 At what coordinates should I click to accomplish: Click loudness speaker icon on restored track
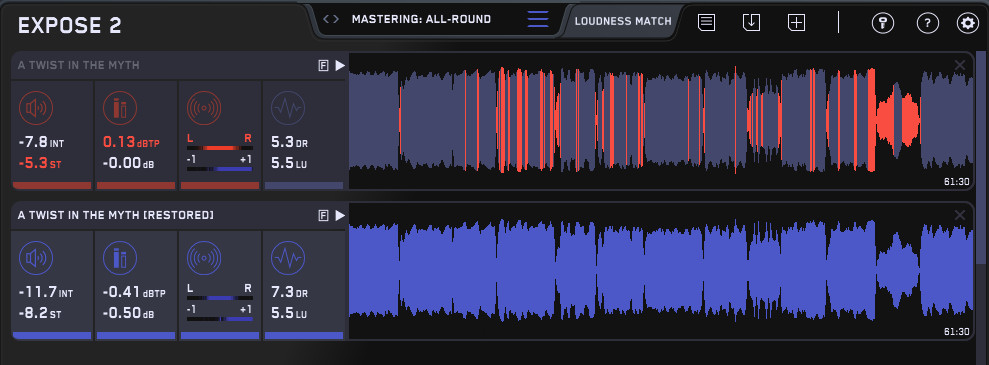pyautogui.click(x=36, y=258)
